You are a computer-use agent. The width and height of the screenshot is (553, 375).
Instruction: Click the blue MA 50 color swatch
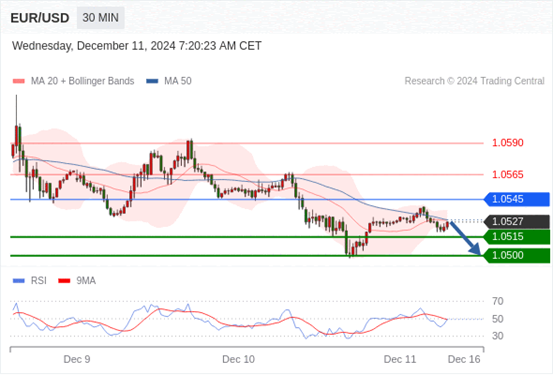pyautogui.click(x=152, y=81)
